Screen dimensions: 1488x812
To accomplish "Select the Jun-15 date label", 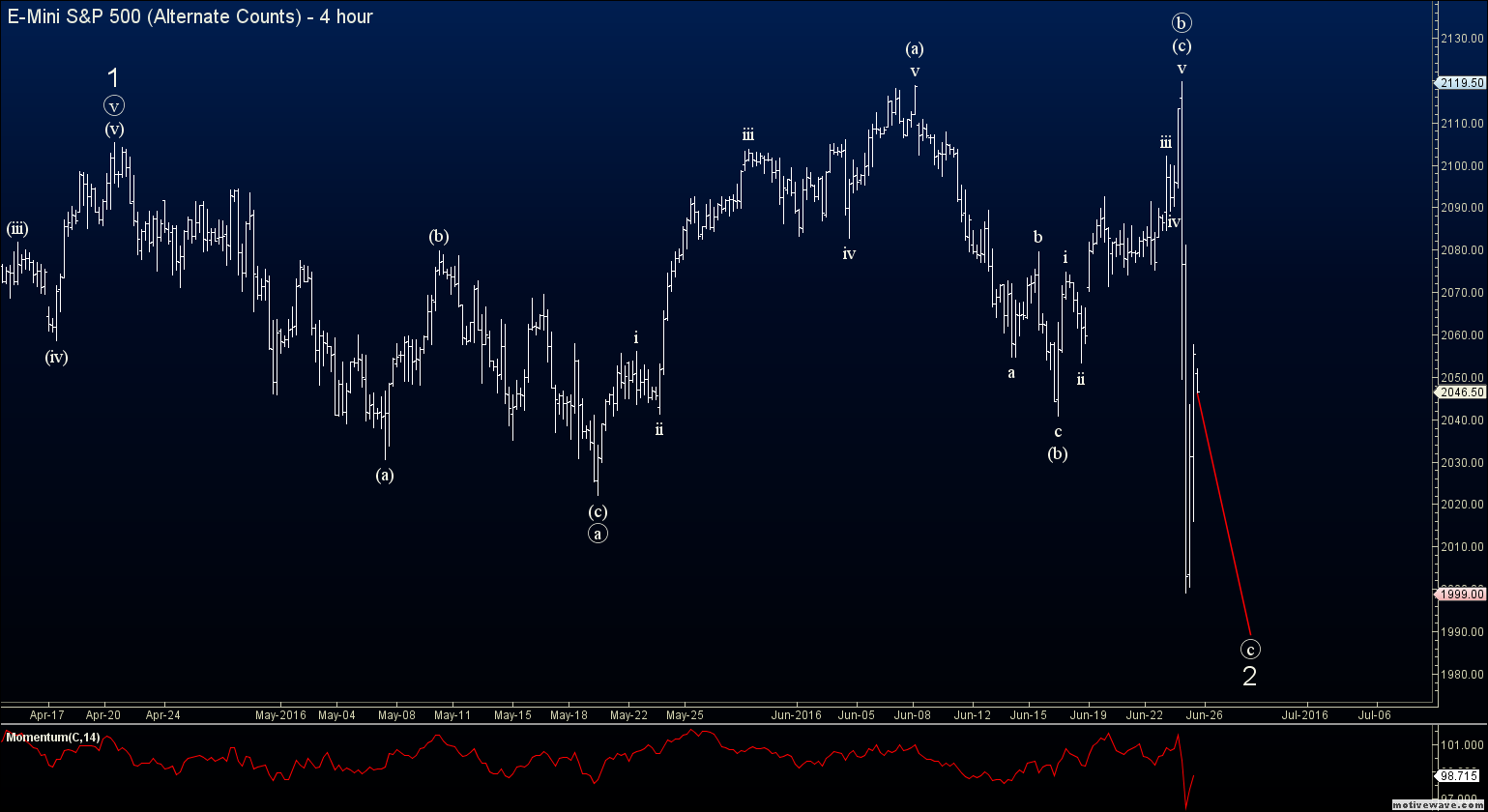I will (1029, 716).
